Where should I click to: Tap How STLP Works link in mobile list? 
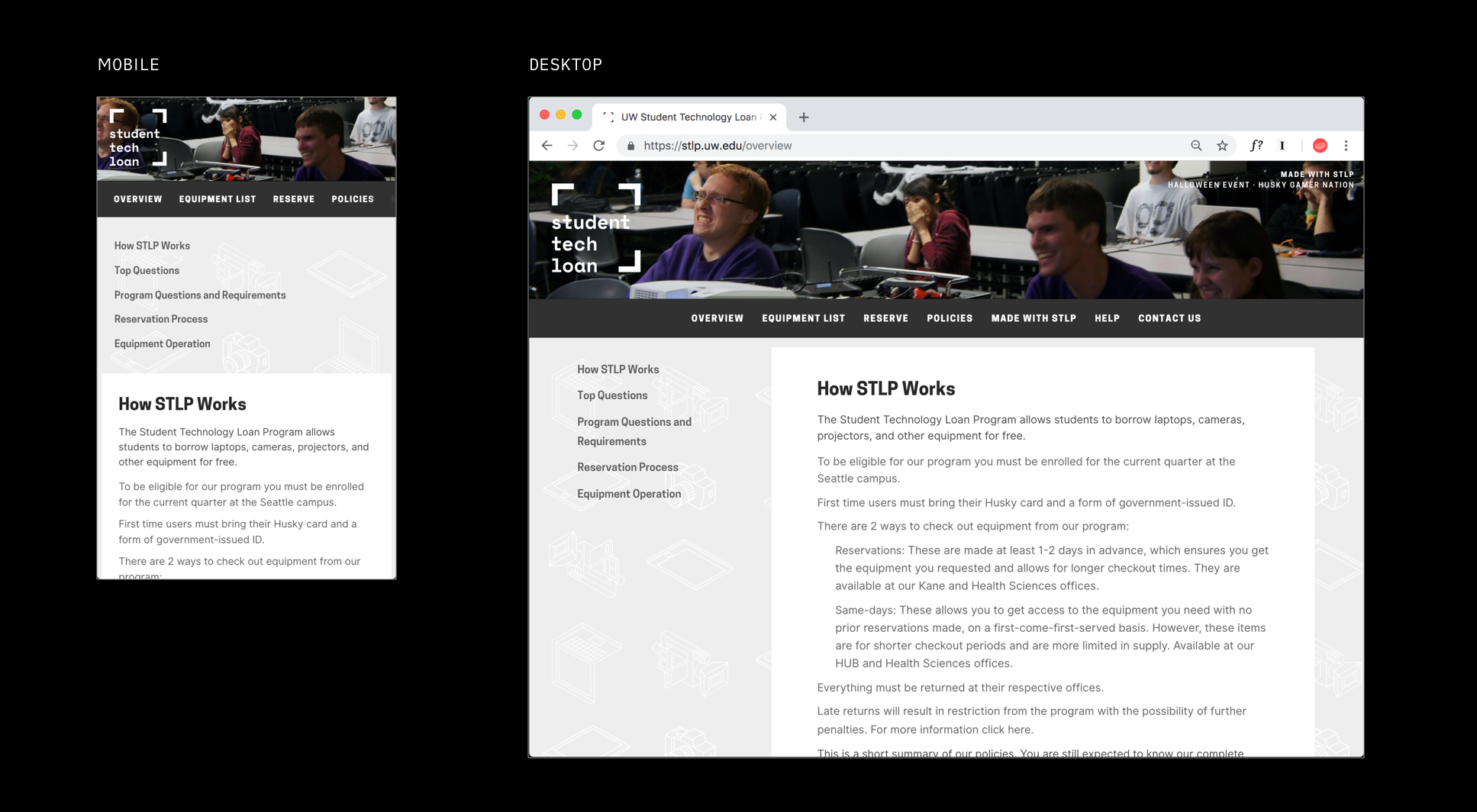(x=152, y=246)
